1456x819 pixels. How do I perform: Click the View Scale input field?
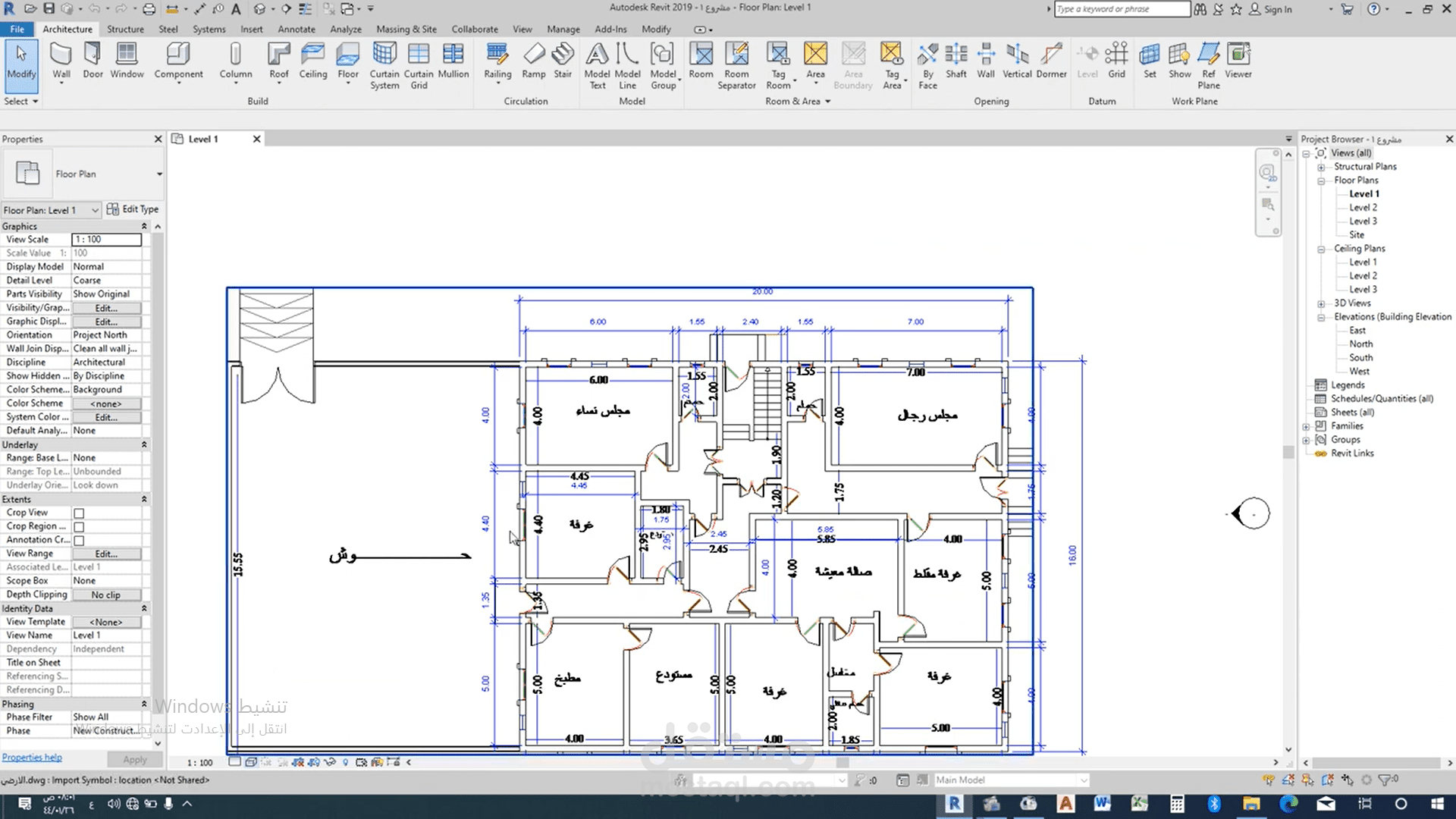pos(106,240)
